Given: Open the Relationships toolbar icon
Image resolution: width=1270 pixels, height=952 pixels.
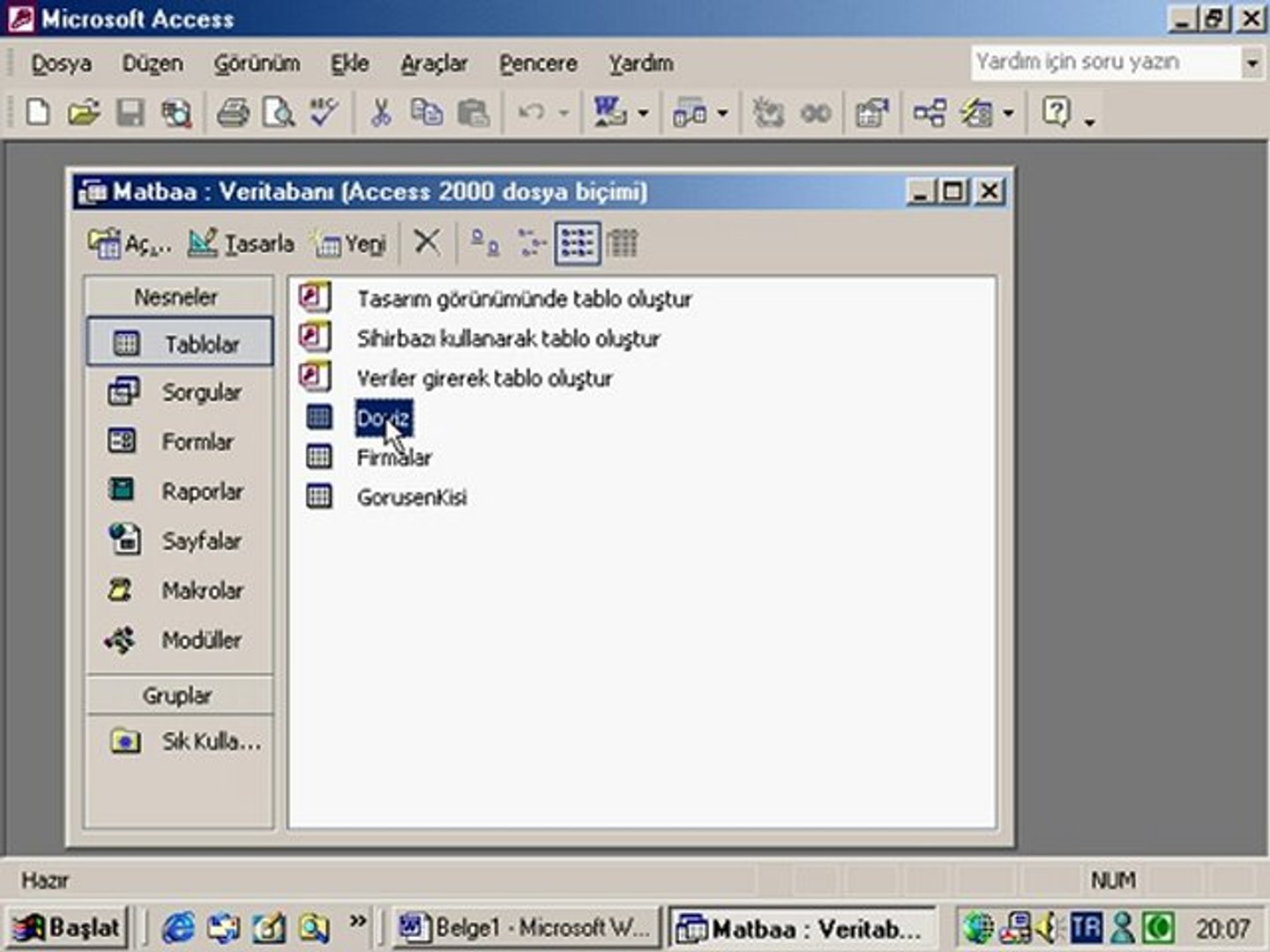Looking at the screenshot, I should point(930,113).
